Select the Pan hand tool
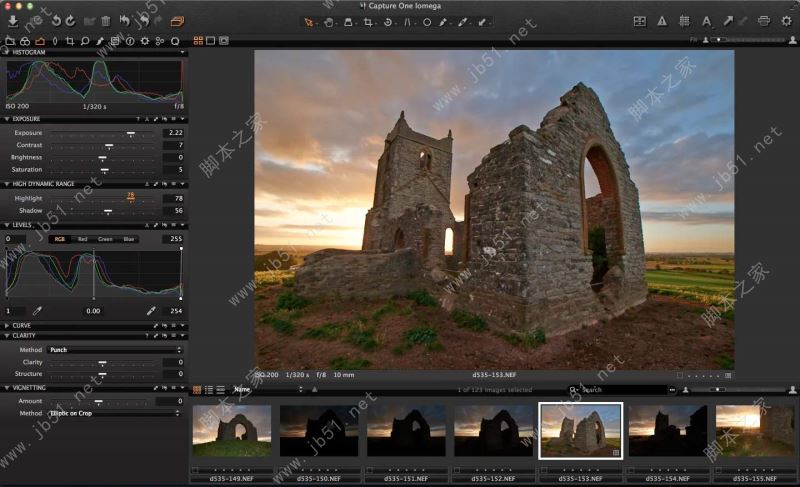 (329, 22)
